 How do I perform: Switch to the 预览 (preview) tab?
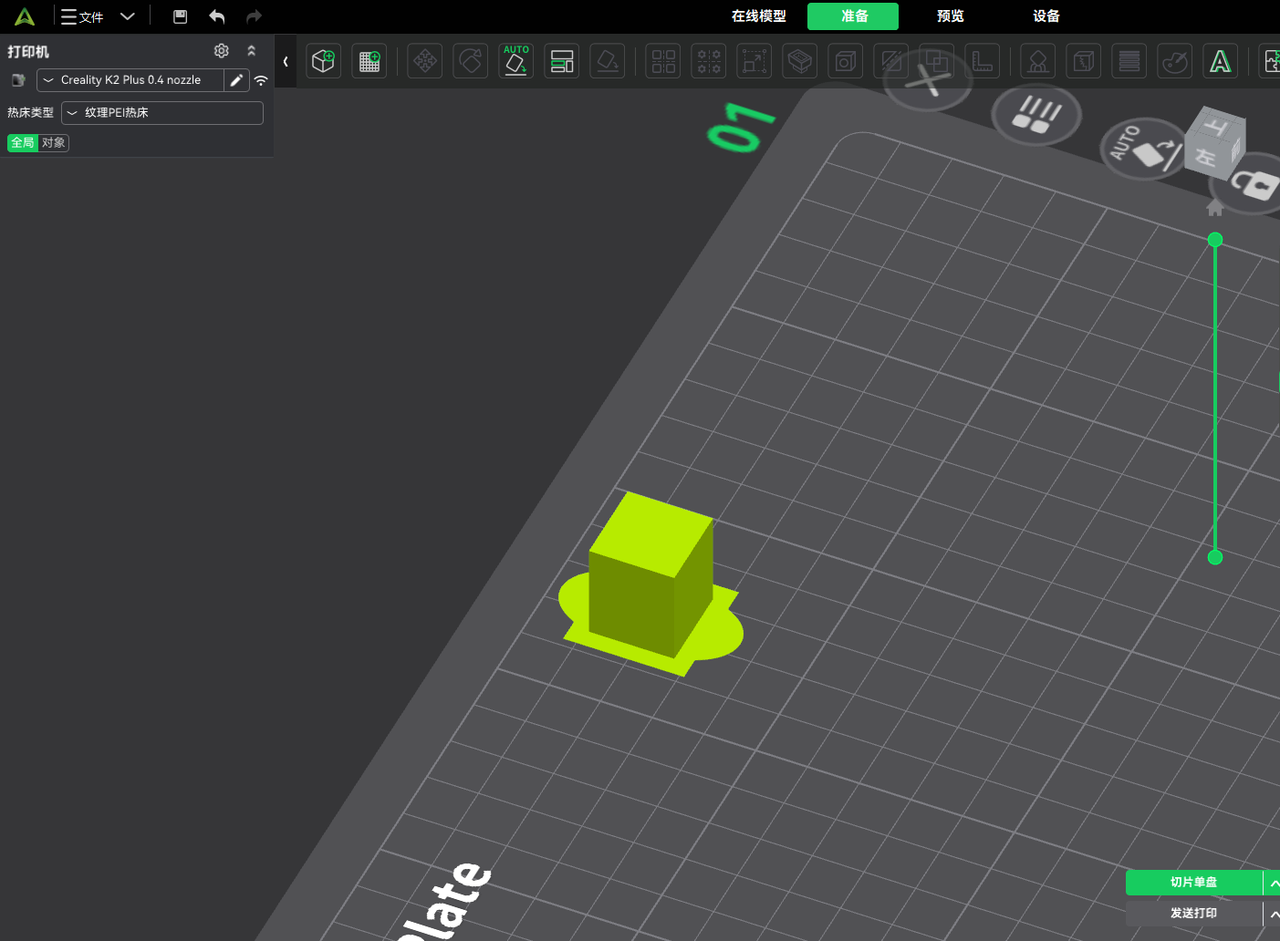(x=950, y=16)
